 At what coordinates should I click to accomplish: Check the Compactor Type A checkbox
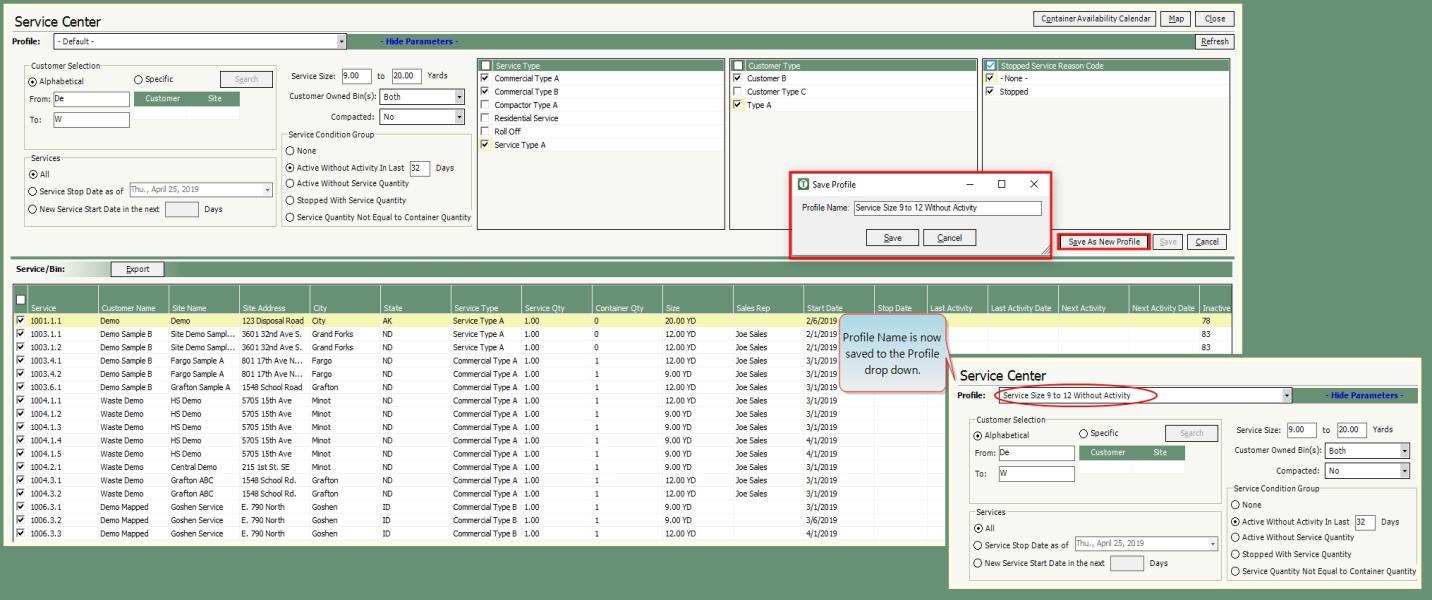tap(486, 105)
